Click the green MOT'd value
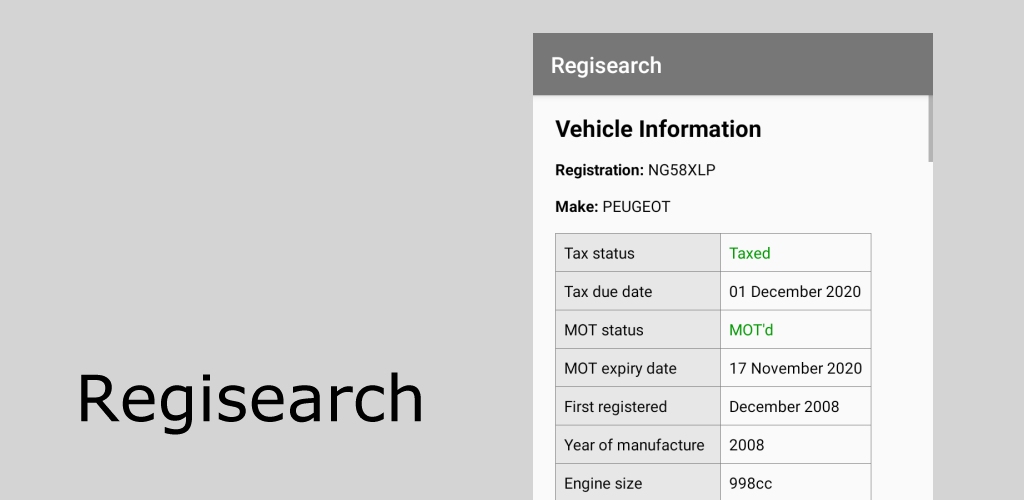This screenshot has height=500, width=1024. tap(751, 330)
